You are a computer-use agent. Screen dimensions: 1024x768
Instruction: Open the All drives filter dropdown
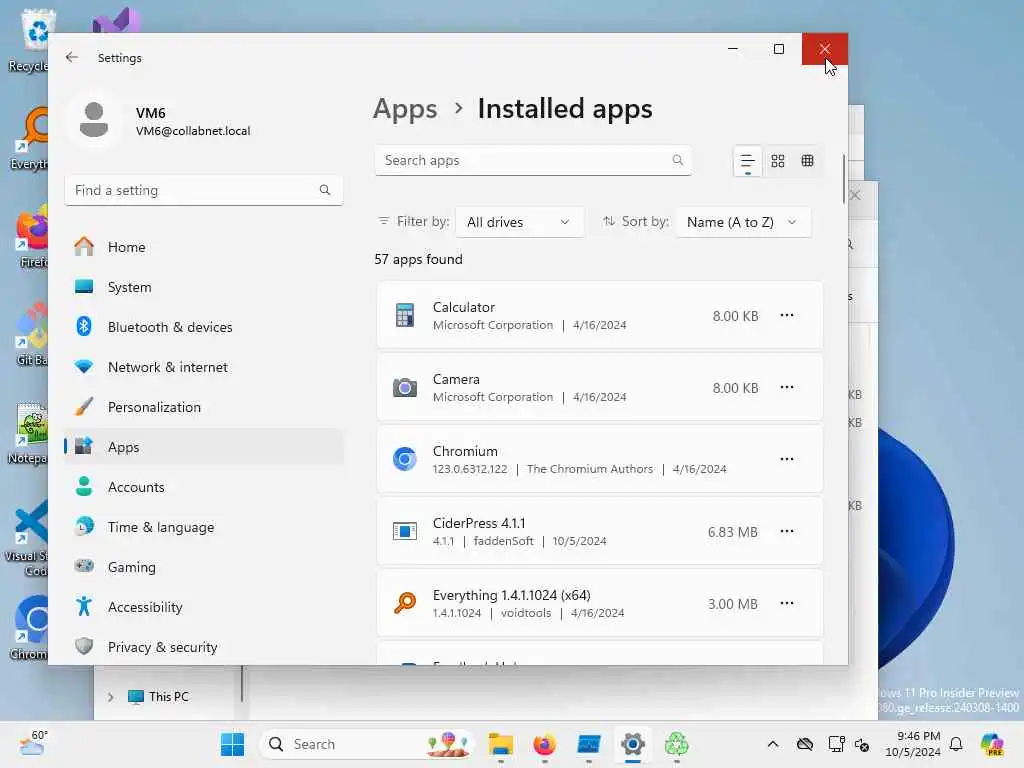(x=519, y=222)
